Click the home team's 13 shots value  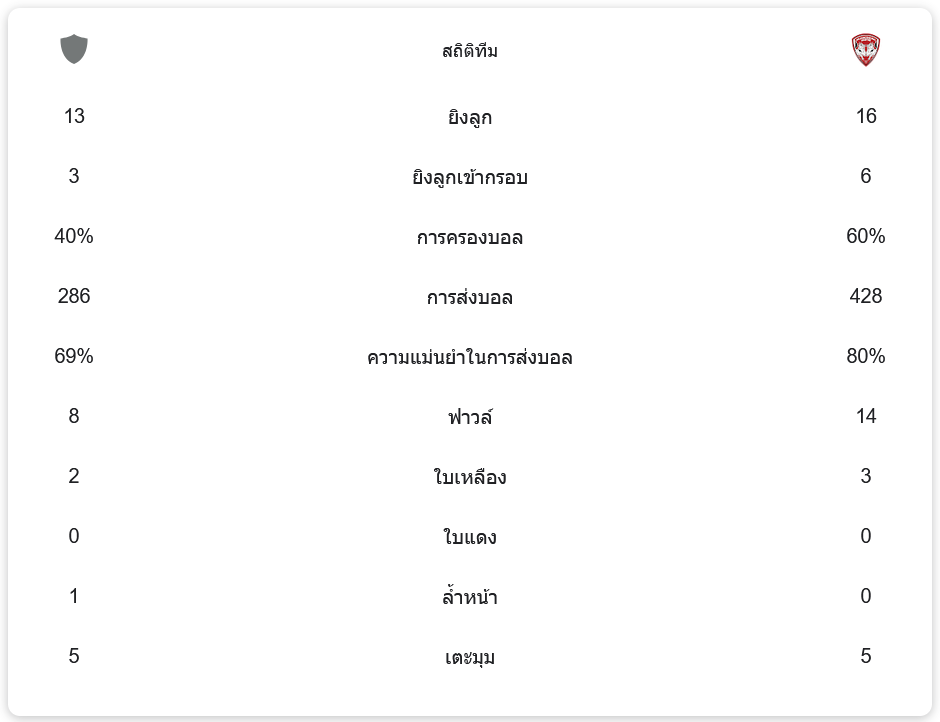click(x=74, y=116)
